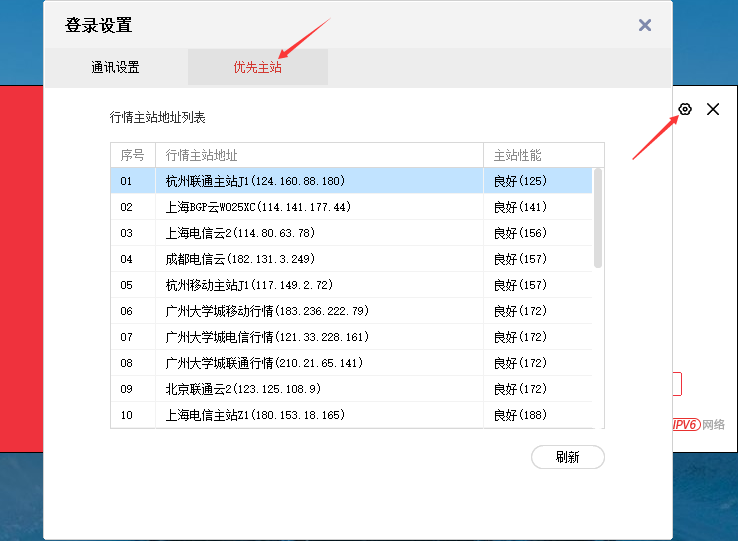This screenshot has height=541, width=738.
Task: Open the gear settings icon in login window
Action: click(x=685, y=109)
